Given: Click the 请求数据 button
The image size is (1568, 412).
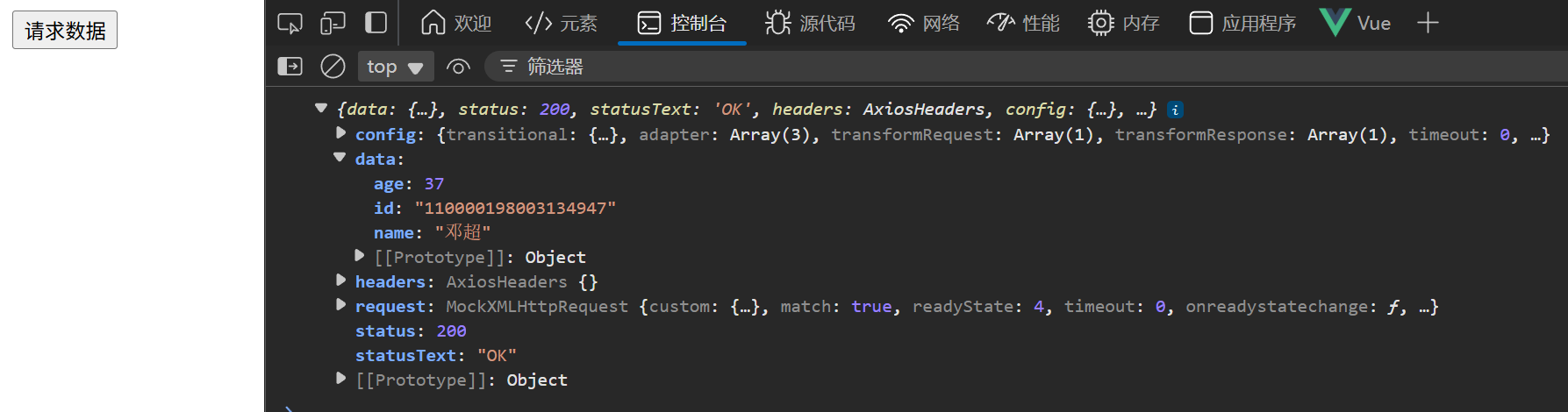Looking at the screenshot, I should pyautogui.click(x=65, y=31).
